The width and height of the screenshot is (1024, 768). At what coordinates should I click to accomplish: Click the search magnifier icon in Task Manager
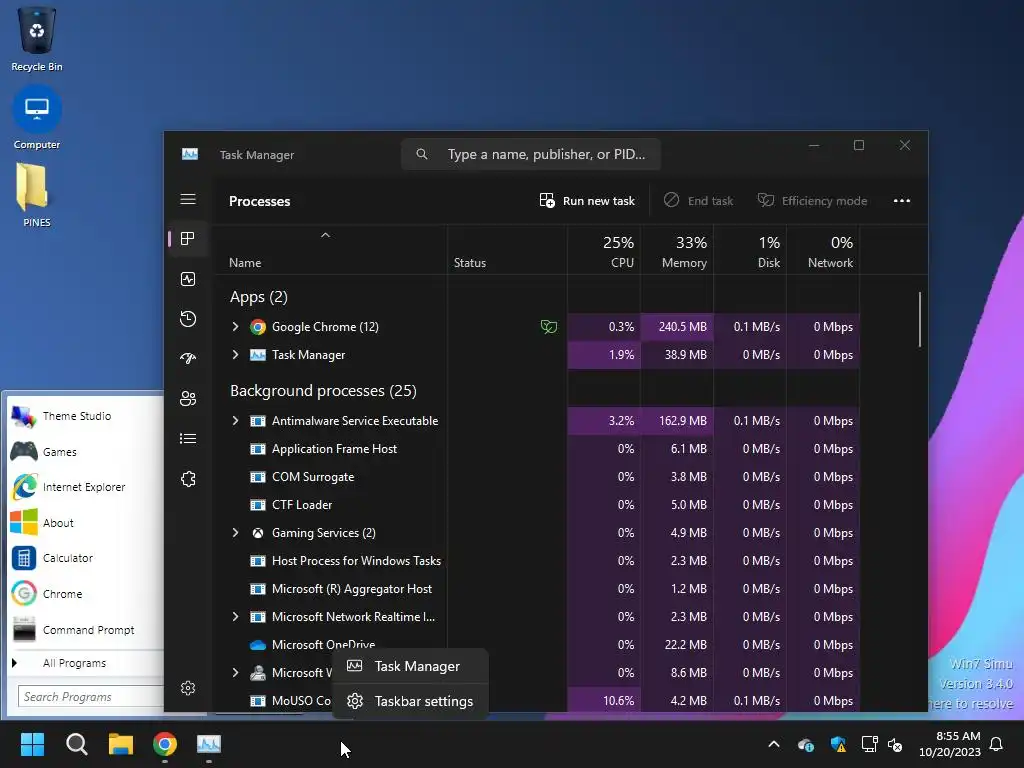pyautogui.click(x=422, y=154)
